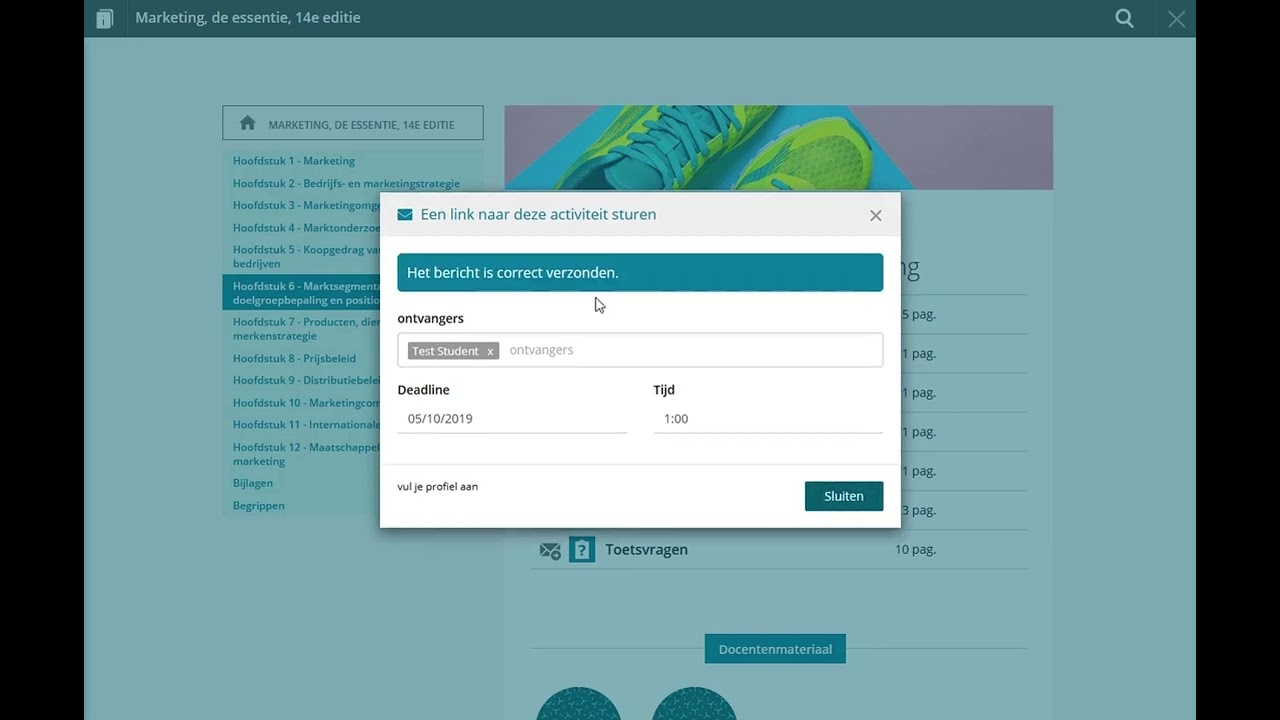This screenshot has height=720, width=1280.
Task: Click the Tijd time field
Action: (768, 419)
